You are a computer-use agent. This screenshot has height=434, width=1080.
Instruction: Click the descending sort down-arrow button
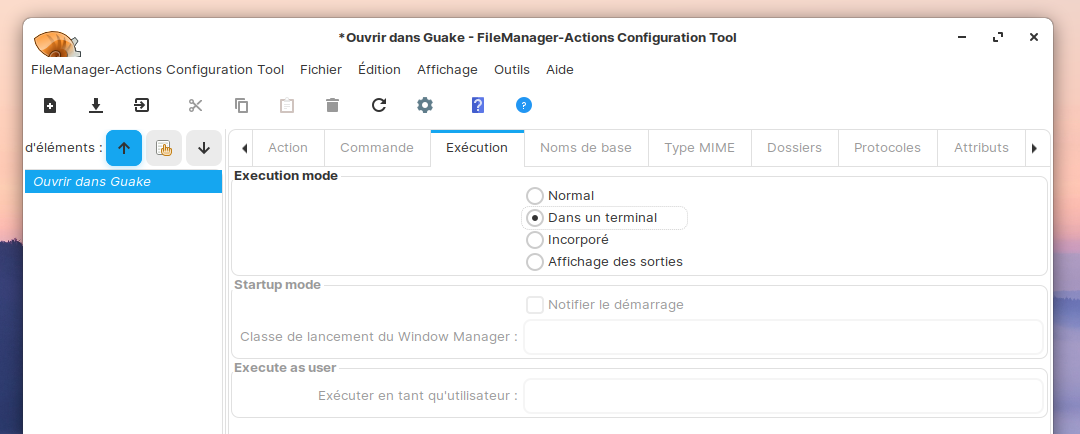pyautogui.click(x=204, y=148)
